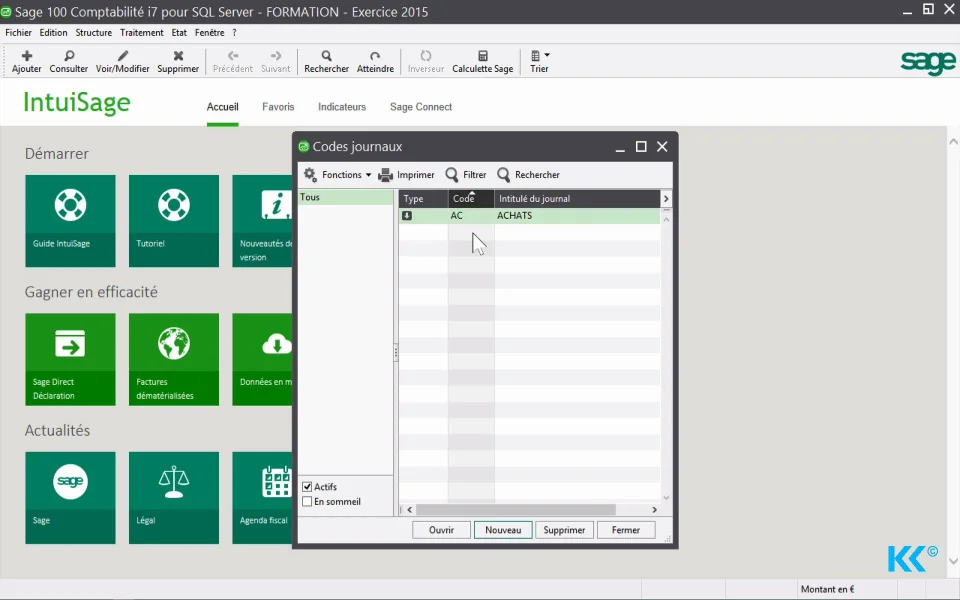Switch to the Indicateurs tab
This screenshot has width=960, height=600.
(x=342, y=107)
